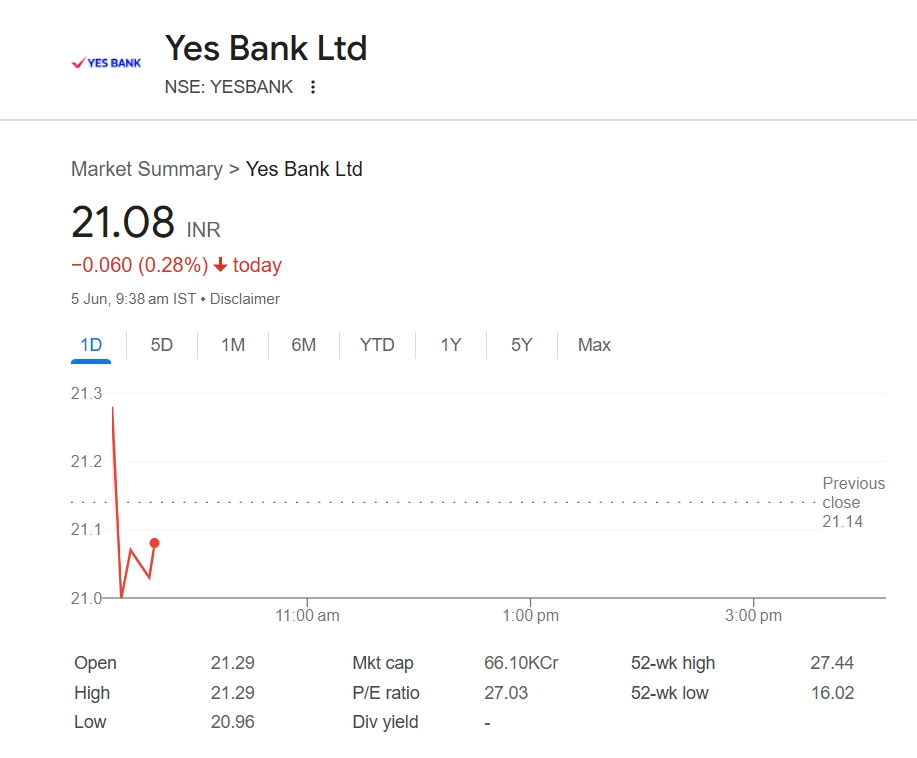
Task: View the 1Y chart range
Action: 451,345
